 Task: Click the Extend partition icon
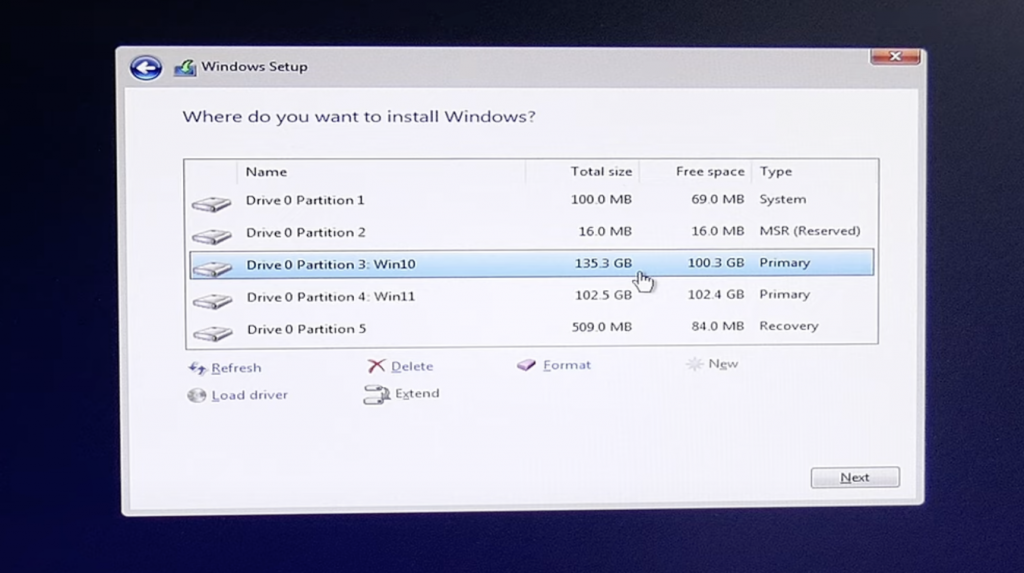[376, 394]
